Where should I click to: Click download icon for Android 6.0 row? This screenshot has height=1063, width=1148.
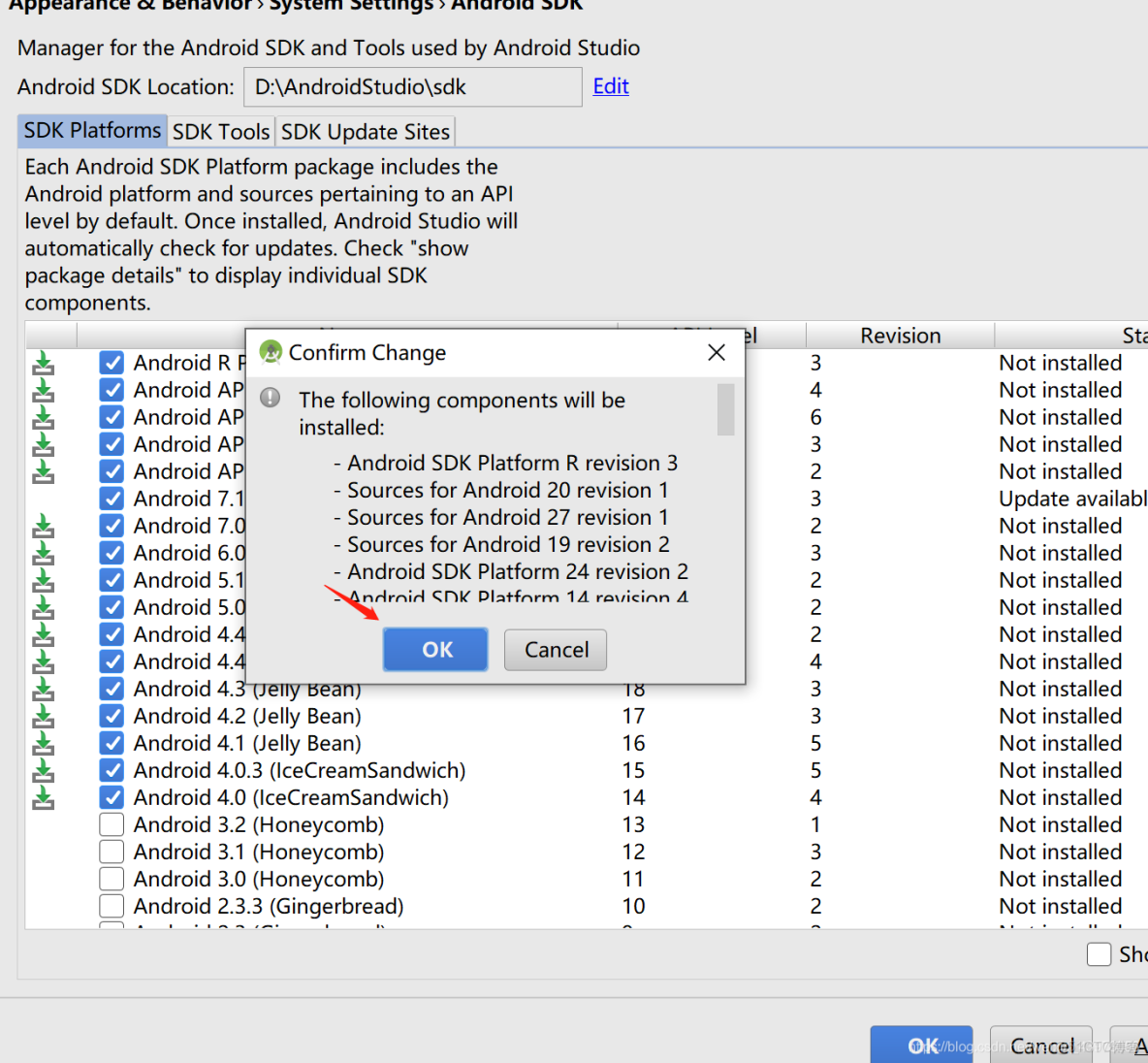[44, 553]
